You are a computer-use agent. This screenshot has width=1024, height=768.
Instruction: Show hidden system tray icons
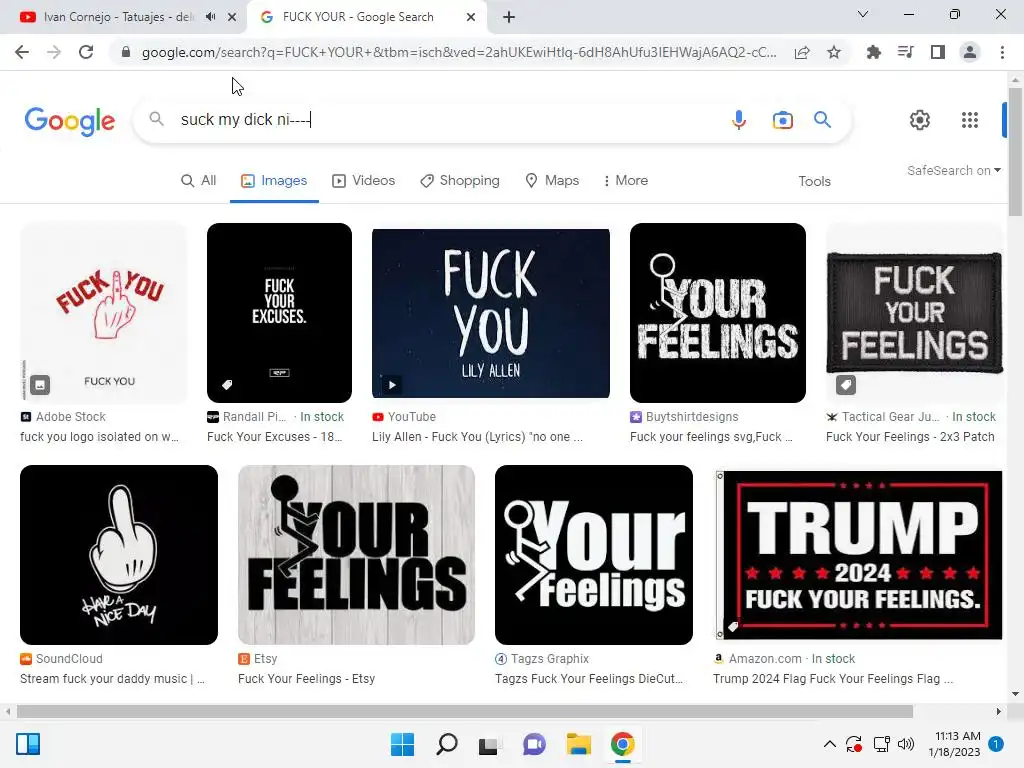(x=829, y=744)
